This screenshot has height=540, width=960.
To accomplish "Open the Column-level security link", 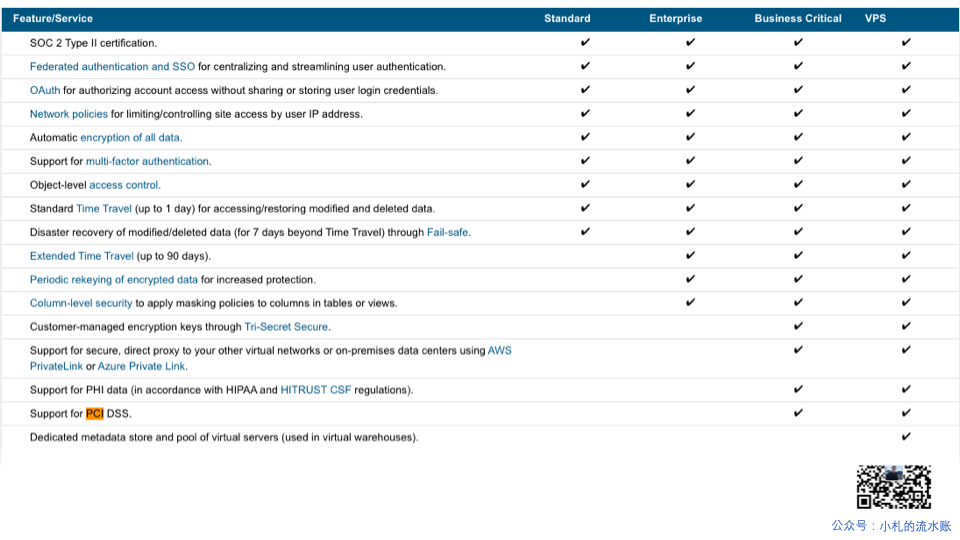I will pos(81,303).
